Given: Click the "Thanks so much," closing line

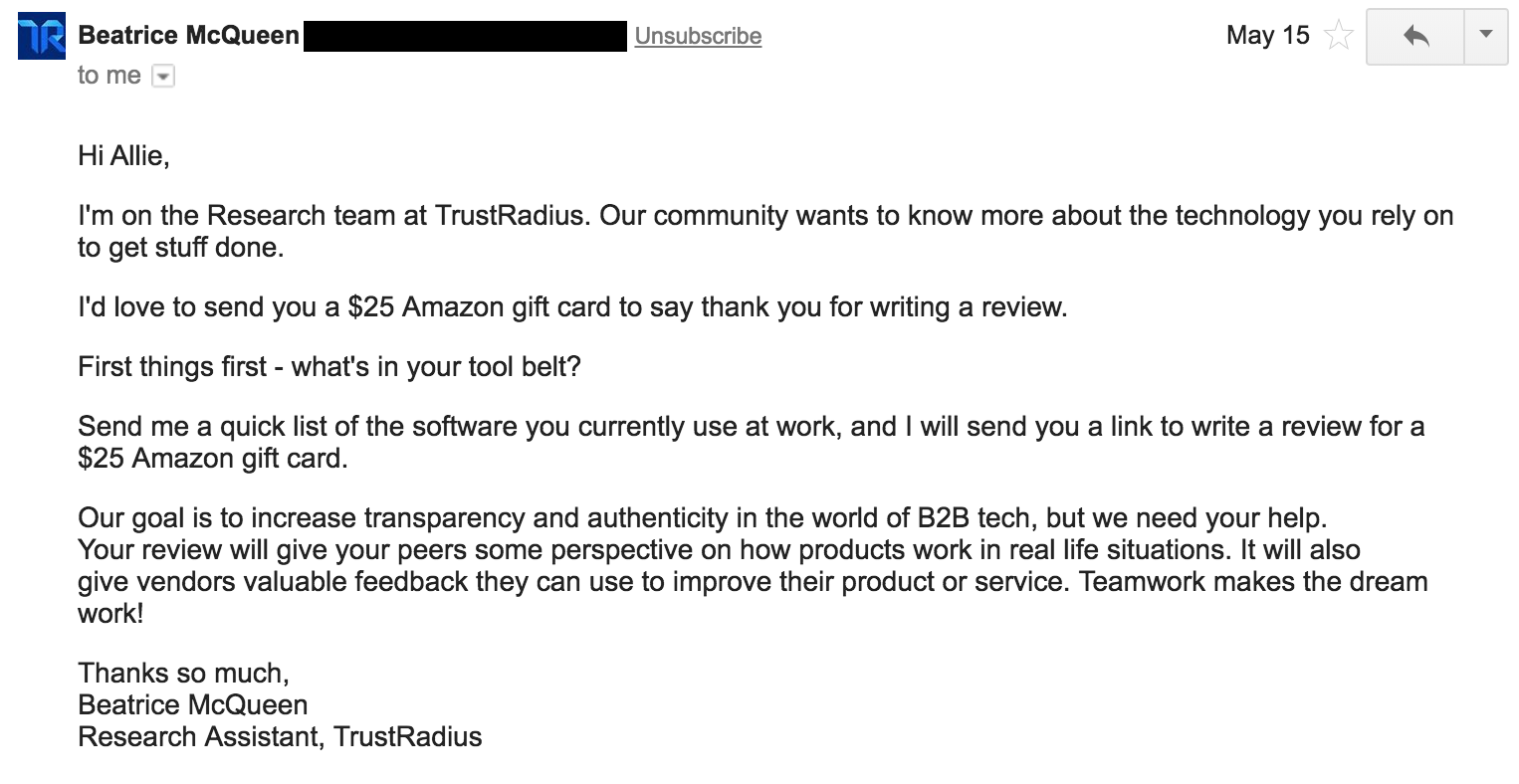Looking at the screenshot, I should [x=183, y=674].
